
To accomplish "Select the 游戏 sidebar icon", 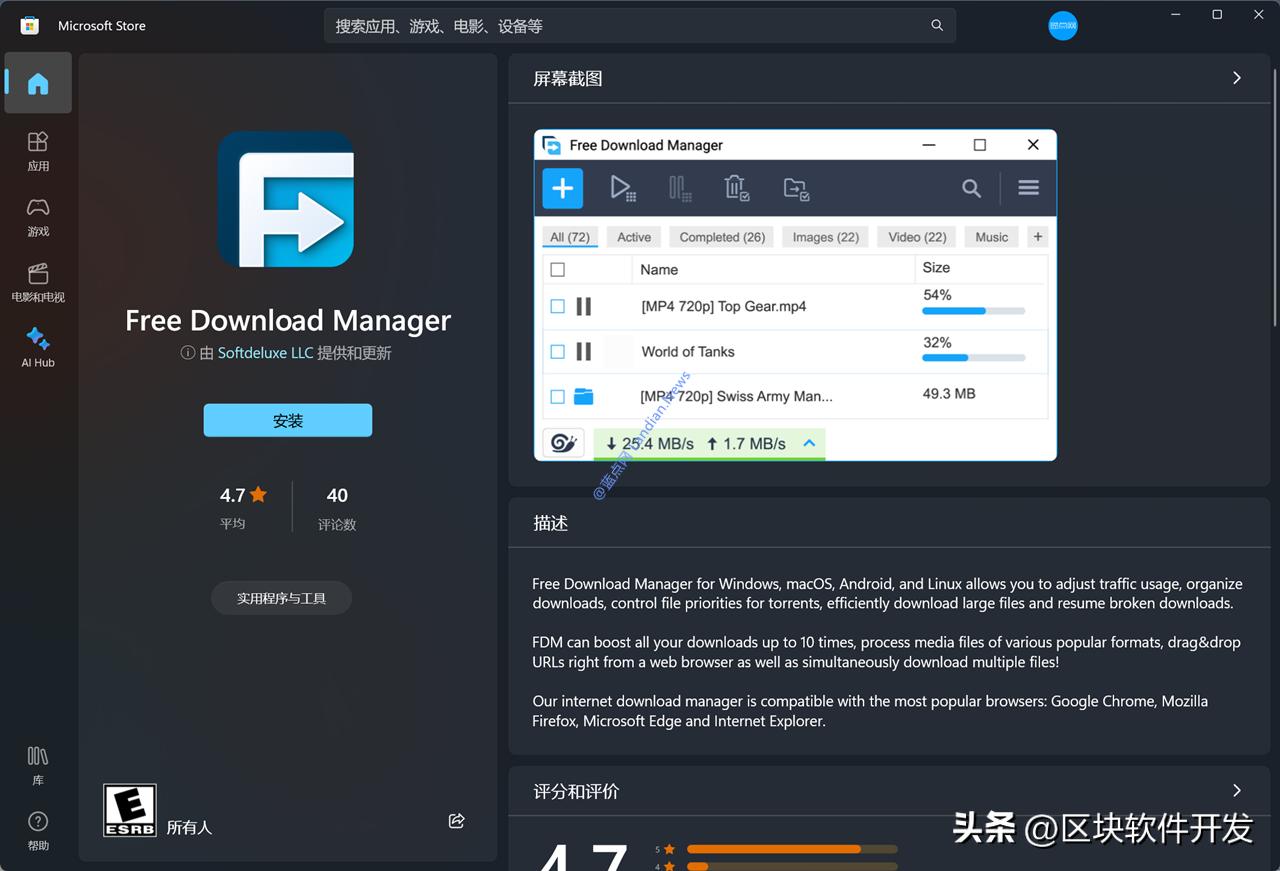I will coord(37,217).
